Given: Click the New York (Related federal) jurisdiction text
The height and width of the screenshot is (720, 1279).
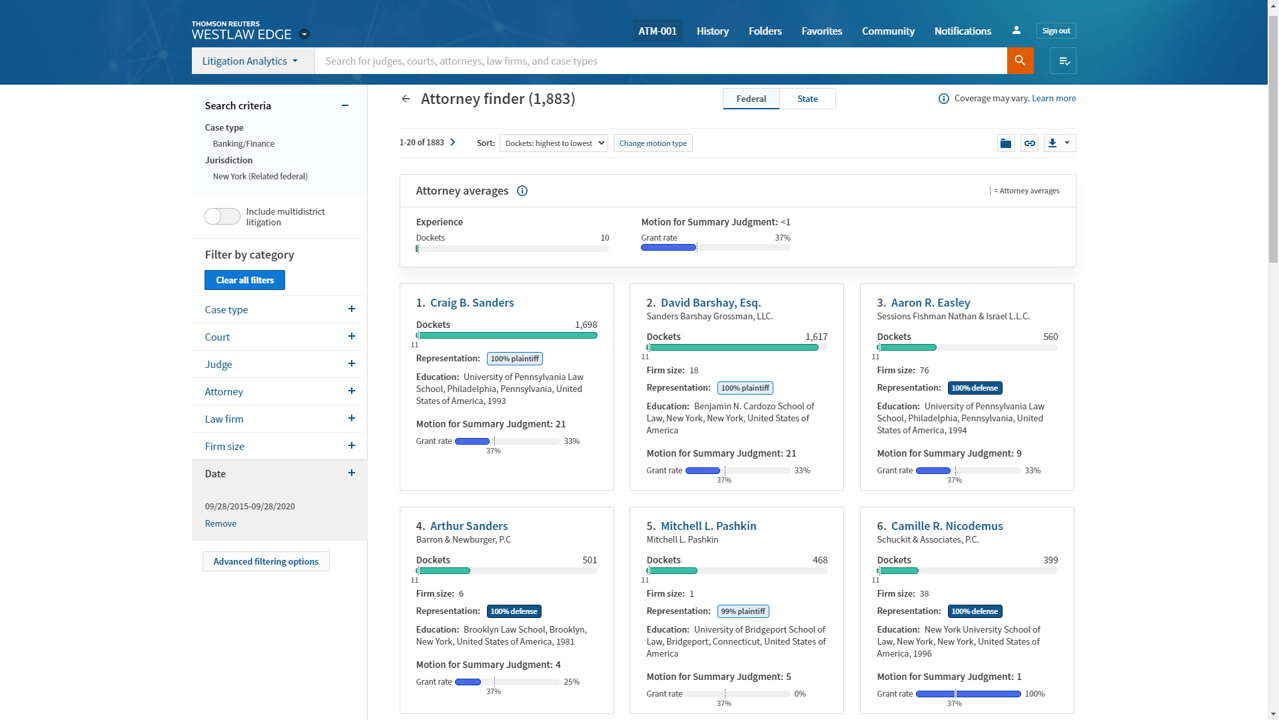Looking at the screenshot, I should [260, 177].
